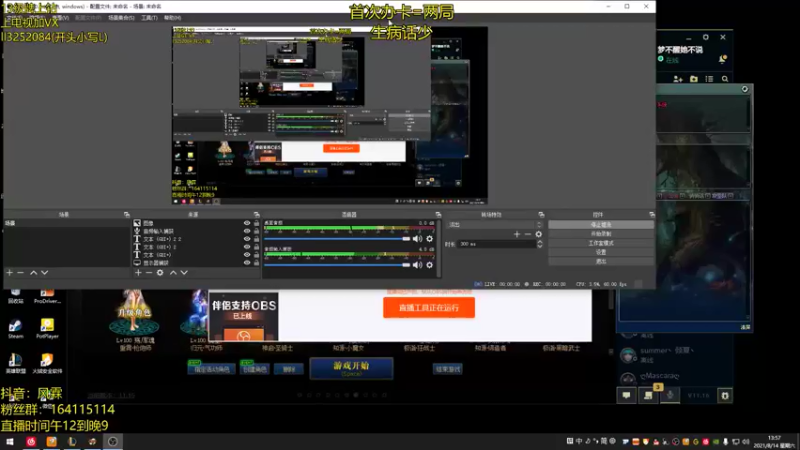Open audio input capture gear in the mixer

click(x=430, y=265)
